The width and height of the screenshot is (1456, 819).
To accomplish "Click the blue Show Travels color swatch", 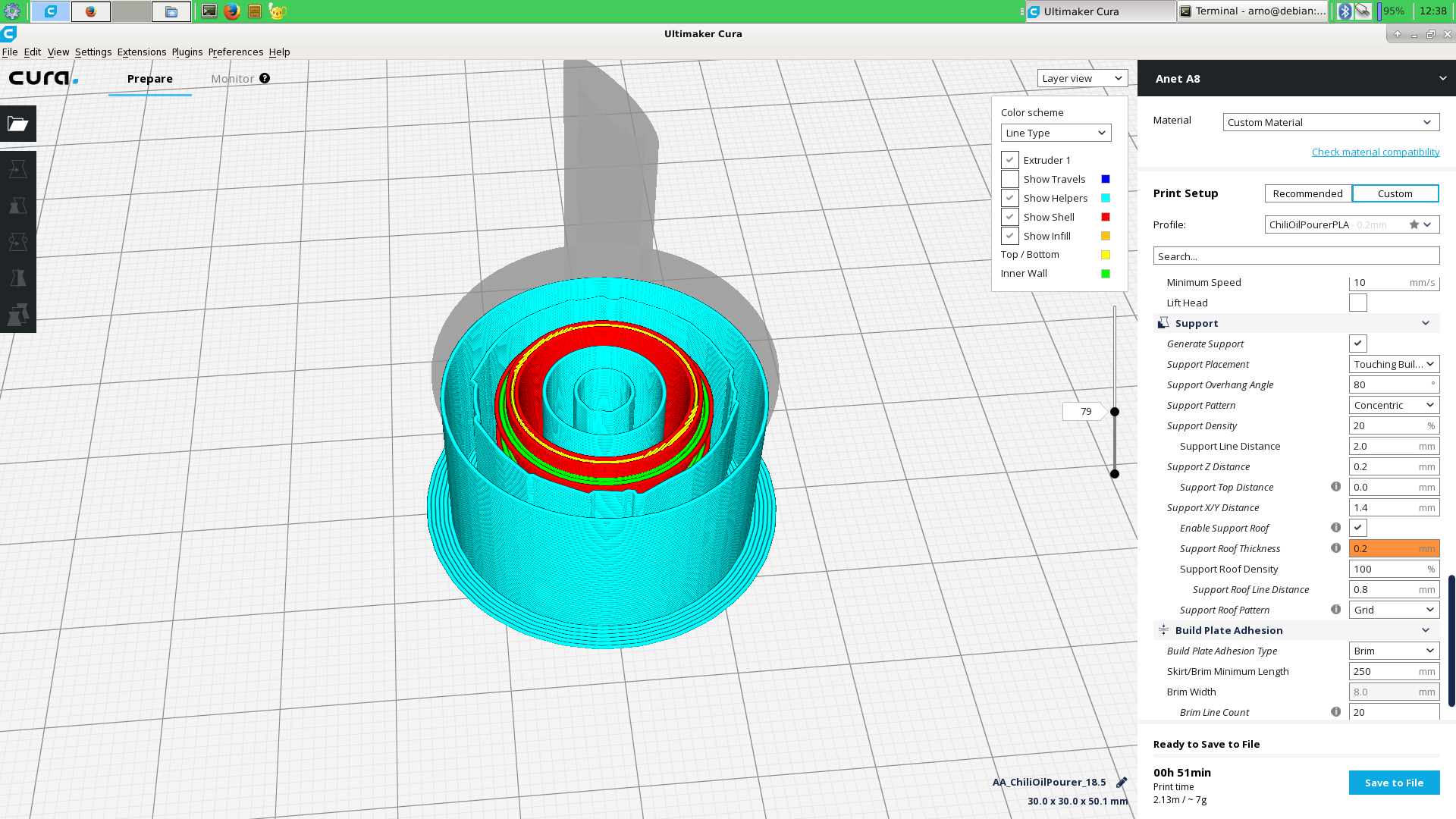I will [x=1106, y=179].
